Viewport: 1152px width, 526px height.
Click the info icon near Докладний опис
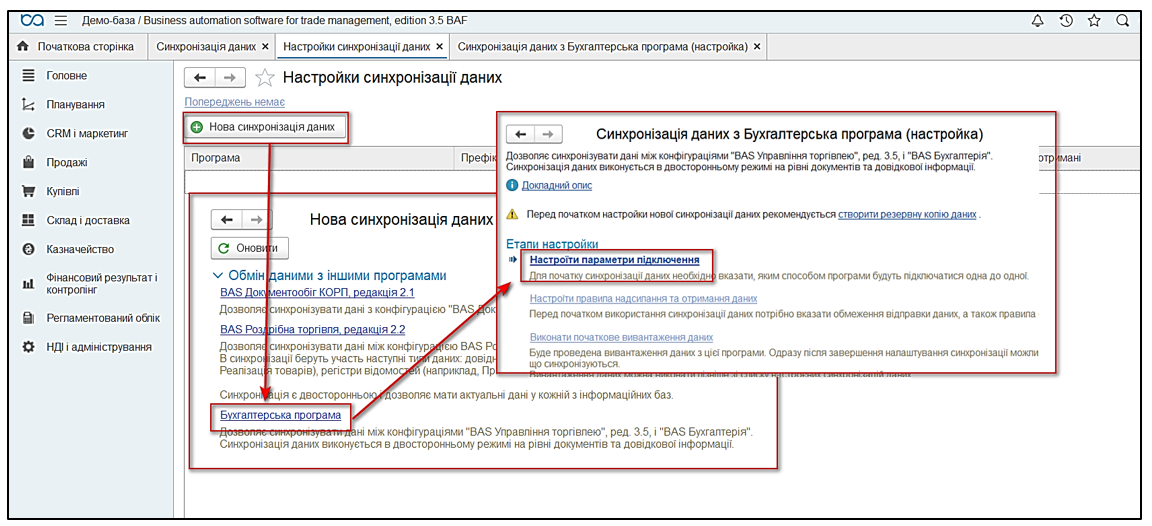click(x=513, y=186)
